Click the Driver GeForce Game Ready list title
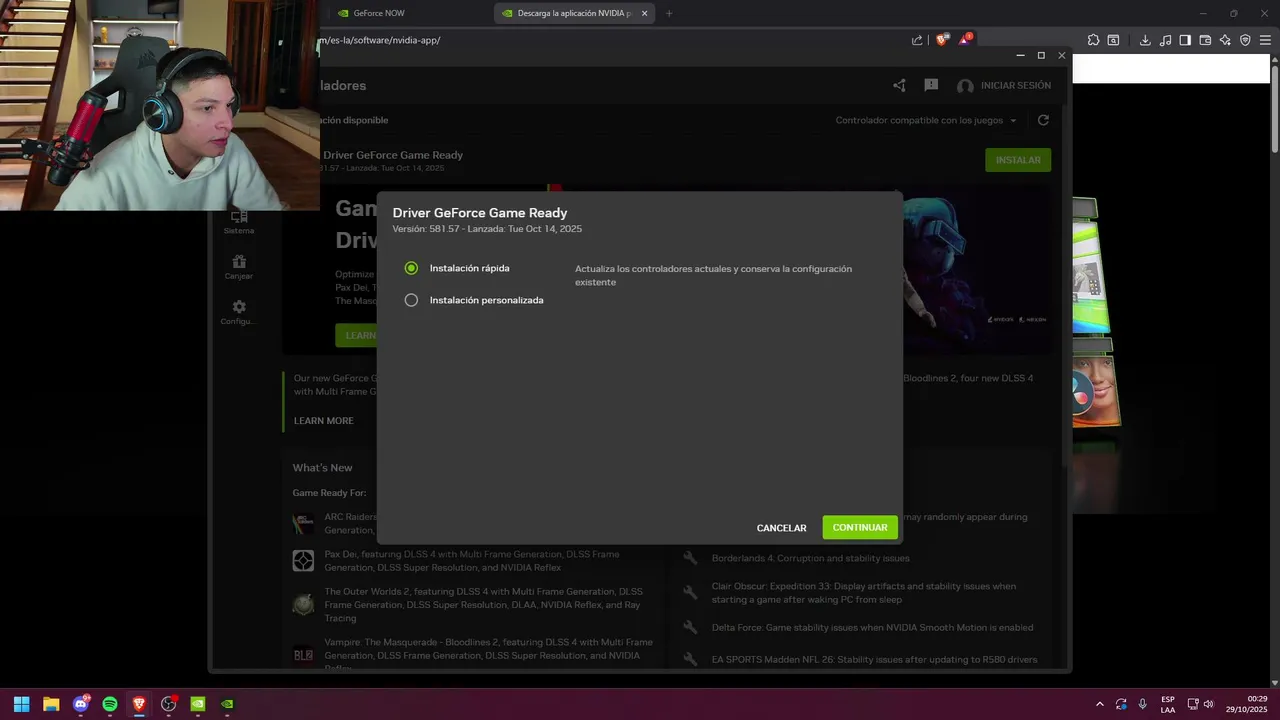This screenshot has height=720, width=1280. click(393, 155)
